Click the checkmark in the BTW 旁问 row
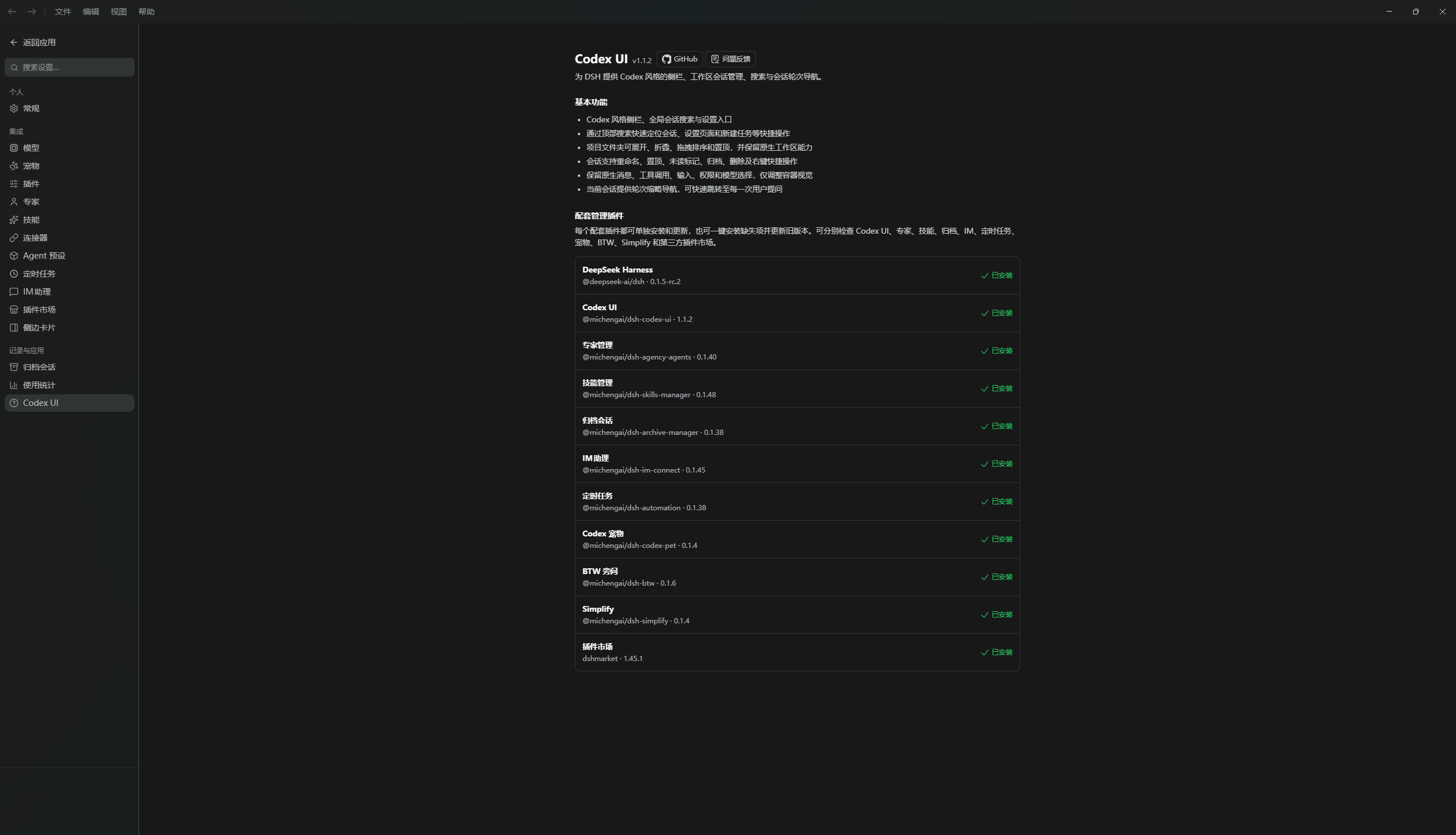The height and width of the screenshot is (835, 1456). click(984, 578)
